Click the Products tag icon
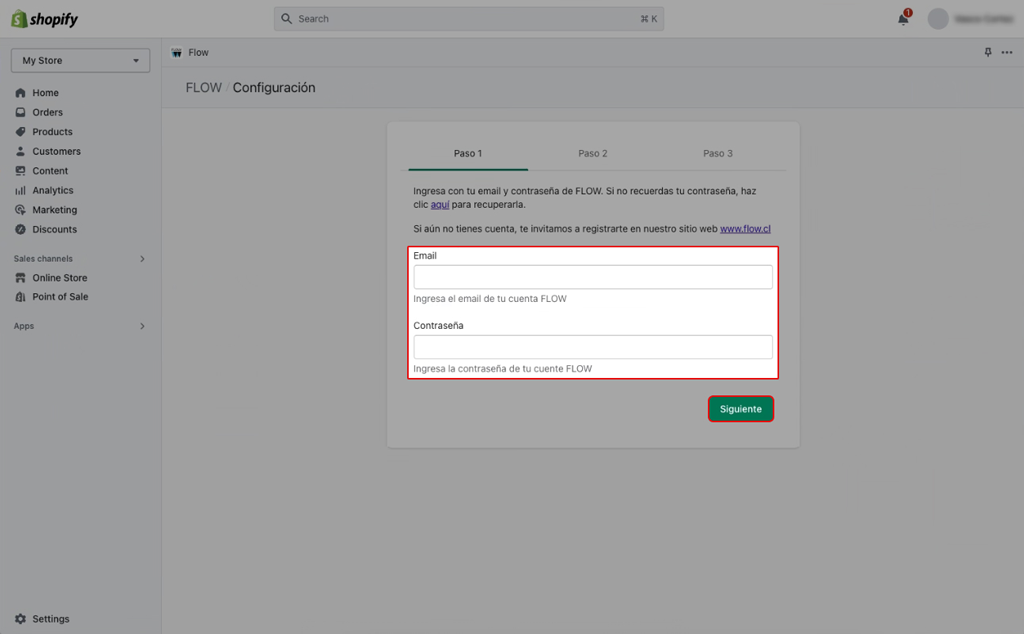 click(20, 132)
